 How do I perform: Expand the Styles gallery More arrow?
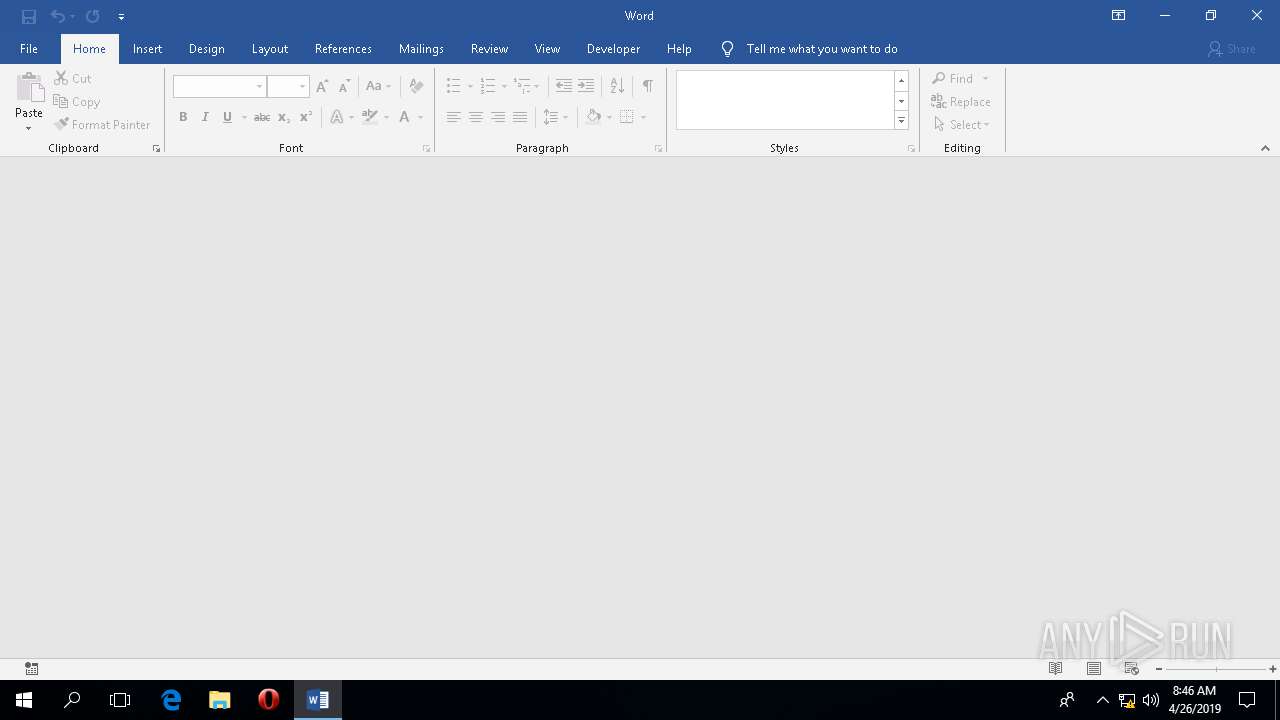point(901,121)
